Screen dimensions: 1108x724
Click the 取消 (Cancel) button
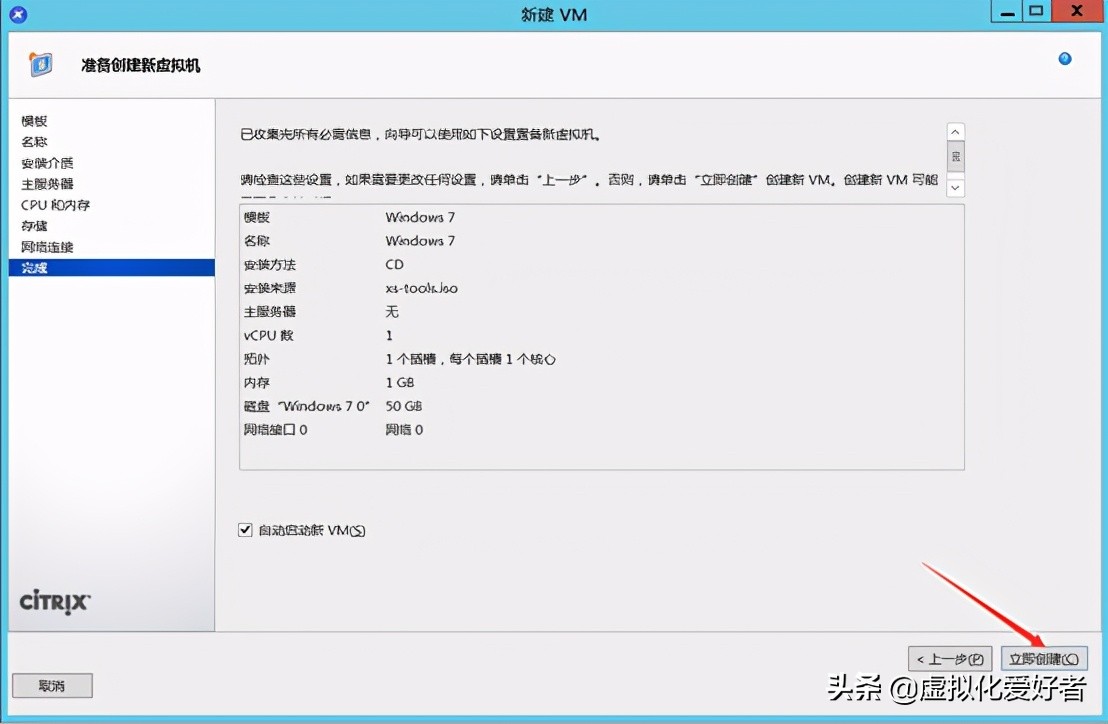[x=52, y=685]
